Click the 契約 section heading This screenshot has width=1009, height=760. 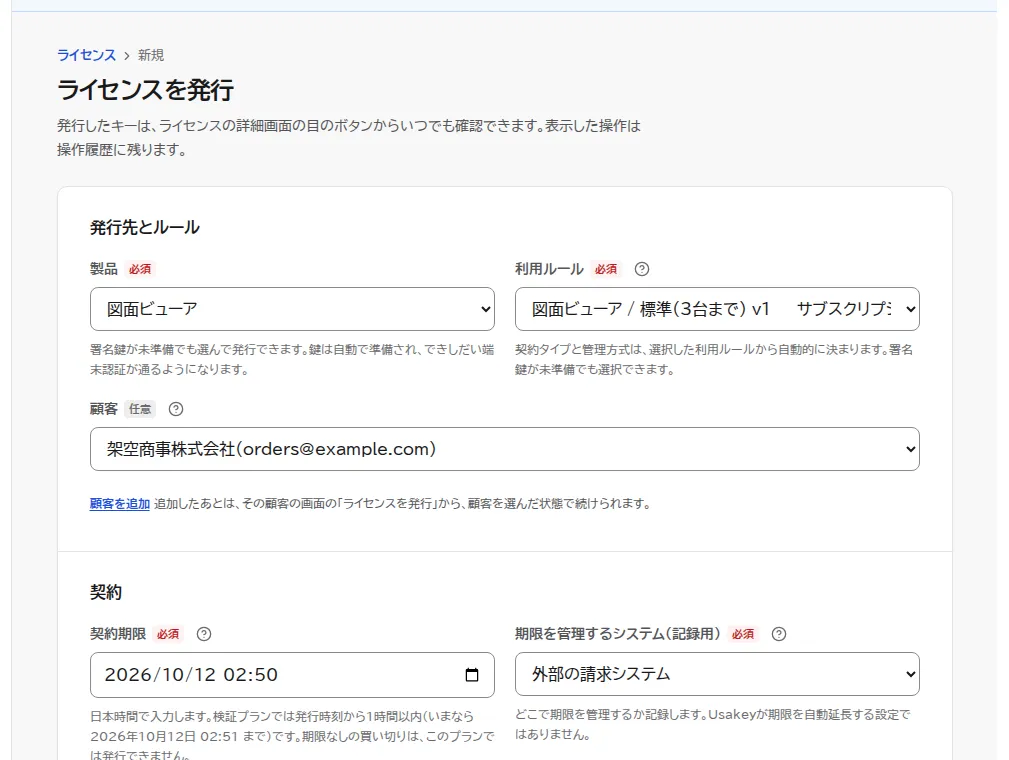pyautogui.click(x=106, y=592)
